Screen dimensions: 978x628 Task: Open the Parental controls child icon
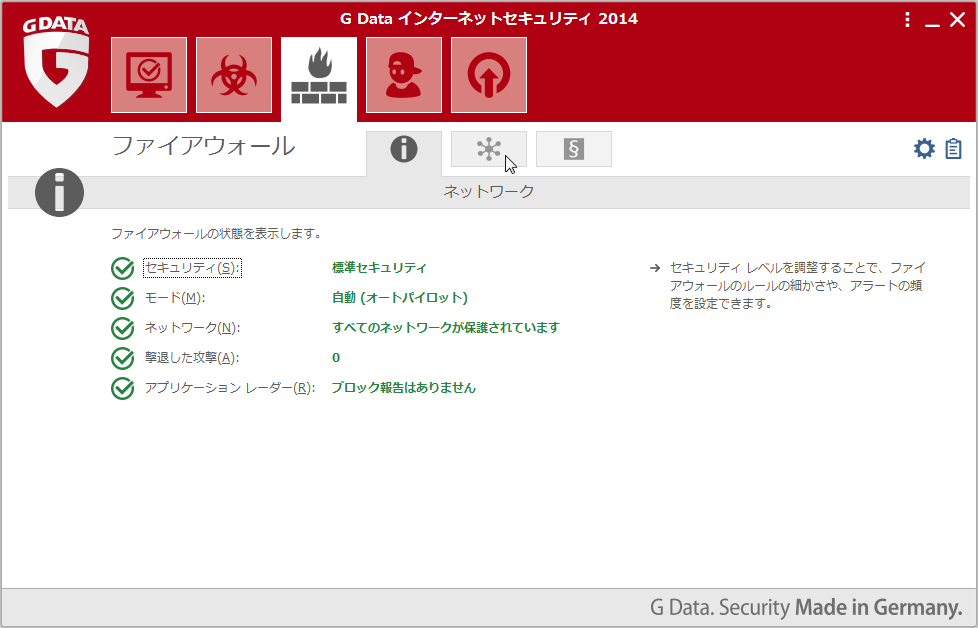coord(403,76)
